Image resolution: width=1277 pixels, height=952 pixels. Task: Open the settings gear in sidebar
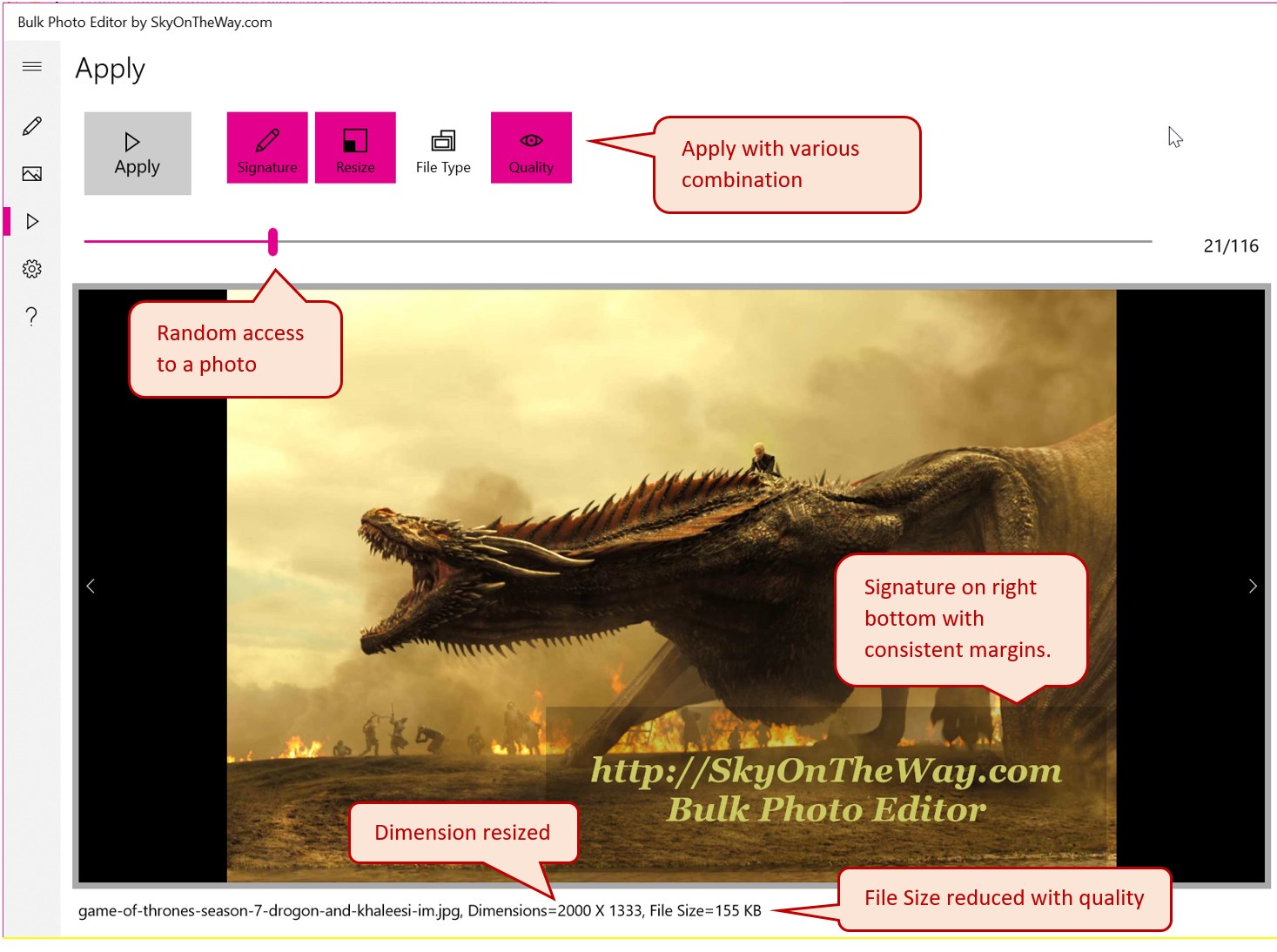coord(32,269)
